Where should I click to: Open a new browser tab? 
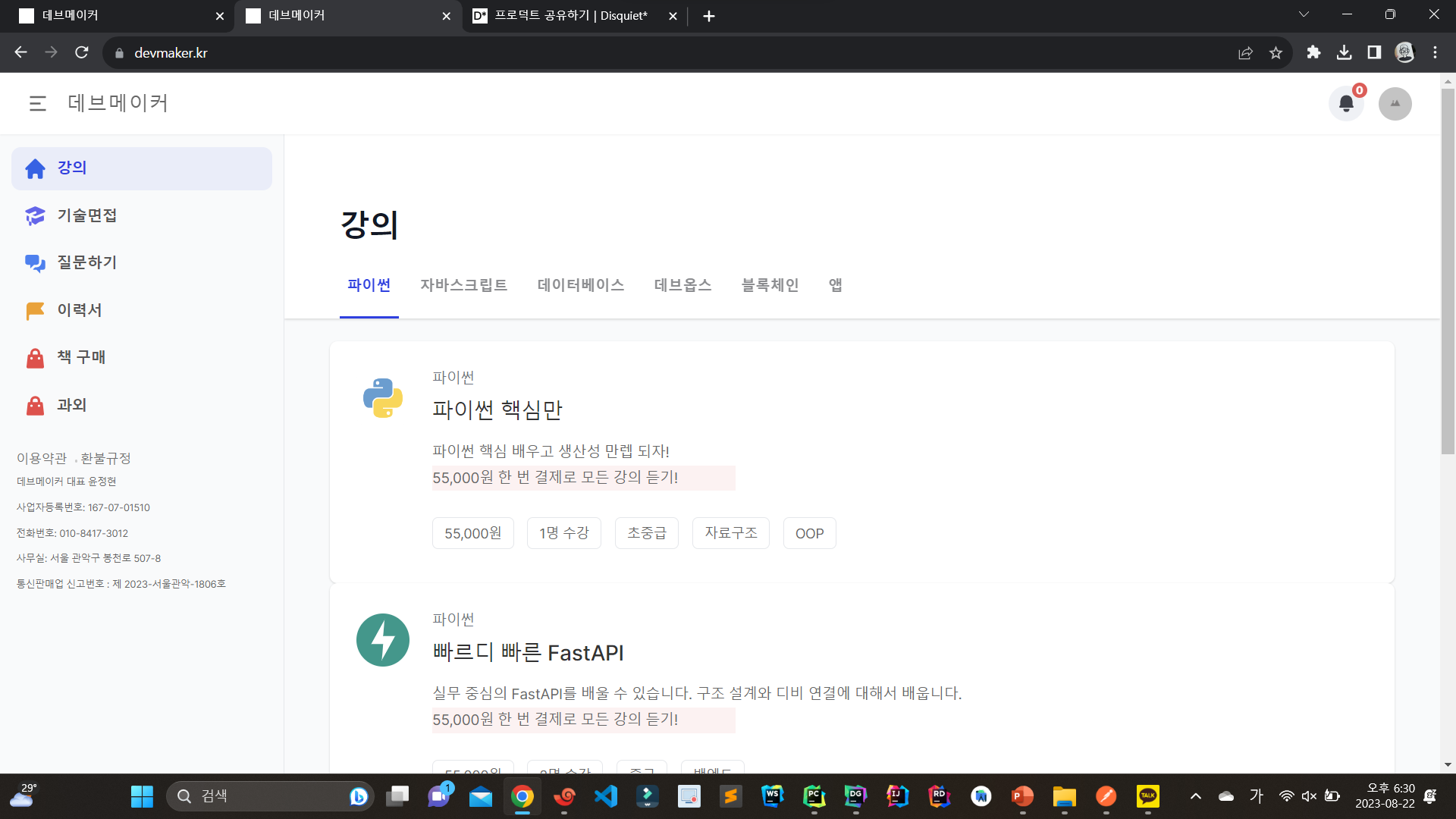coord(709,16)
